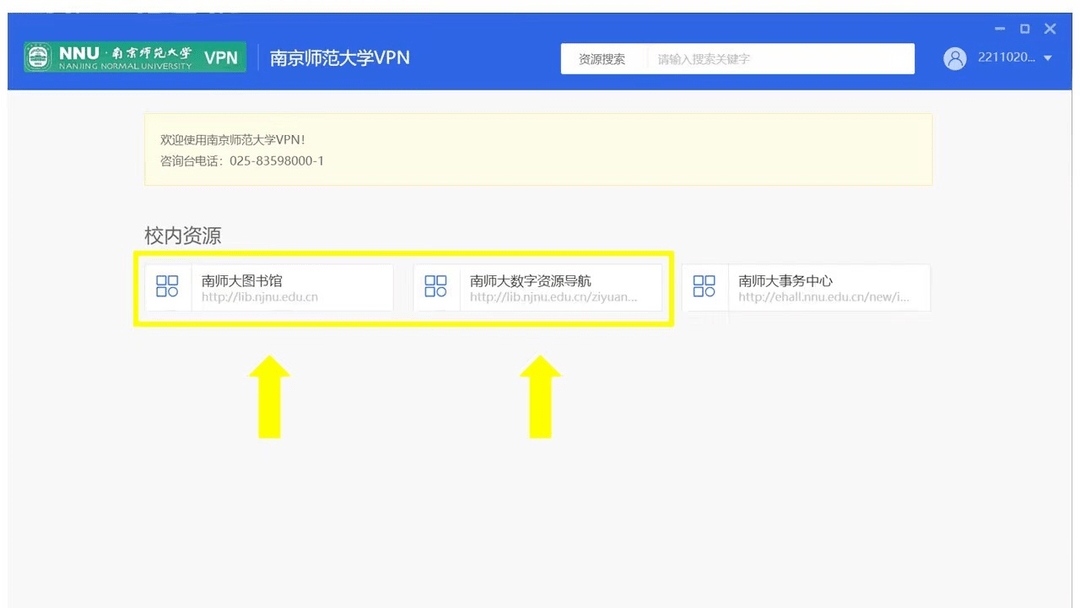Viewport: 1080px width, 608px height.
Task: Click the 2211020 account name
Action: point(1006,57)
